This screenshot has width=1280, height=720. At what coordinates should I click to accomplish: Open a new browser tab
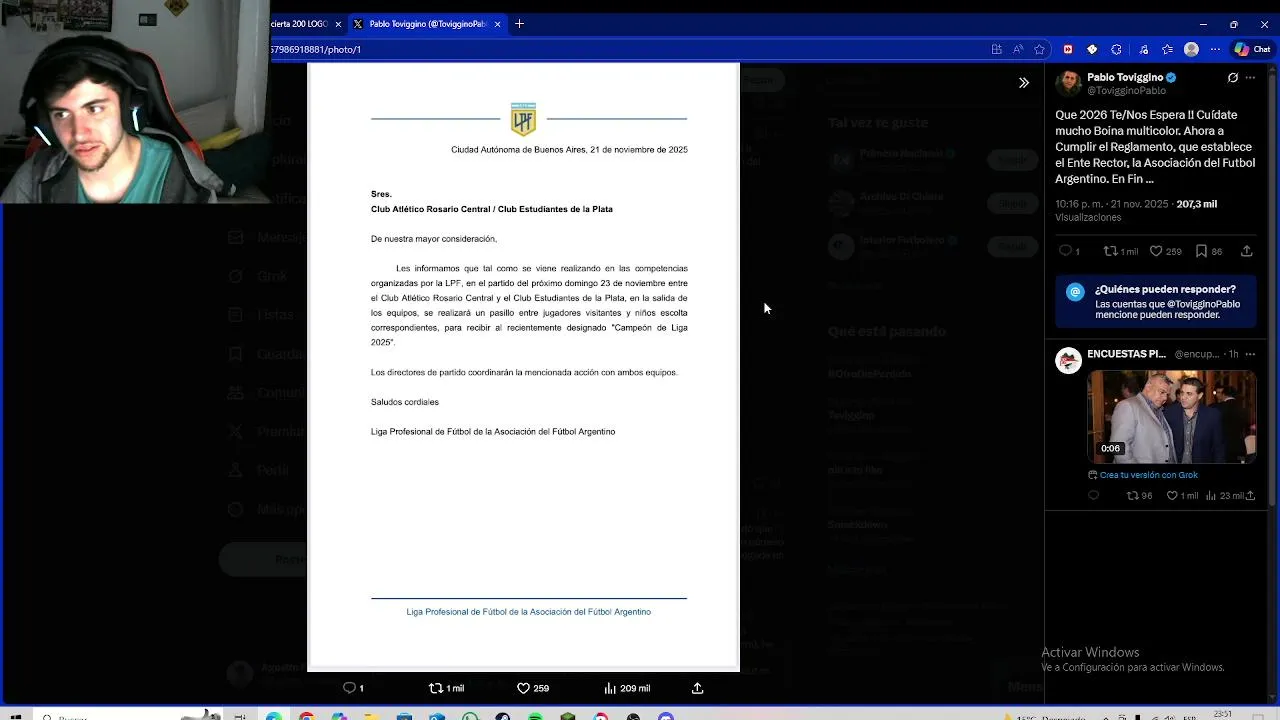pos(519,24)
